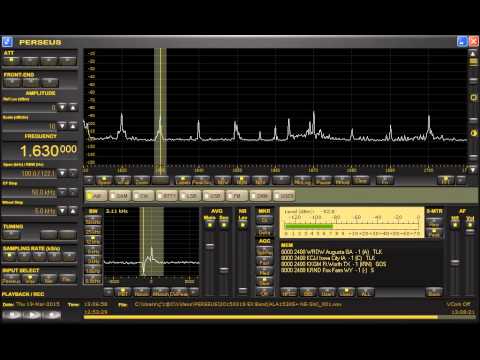The image size is (480, 360).
Task: Adjust the AF Vol slider
Action: coord(470,231)
